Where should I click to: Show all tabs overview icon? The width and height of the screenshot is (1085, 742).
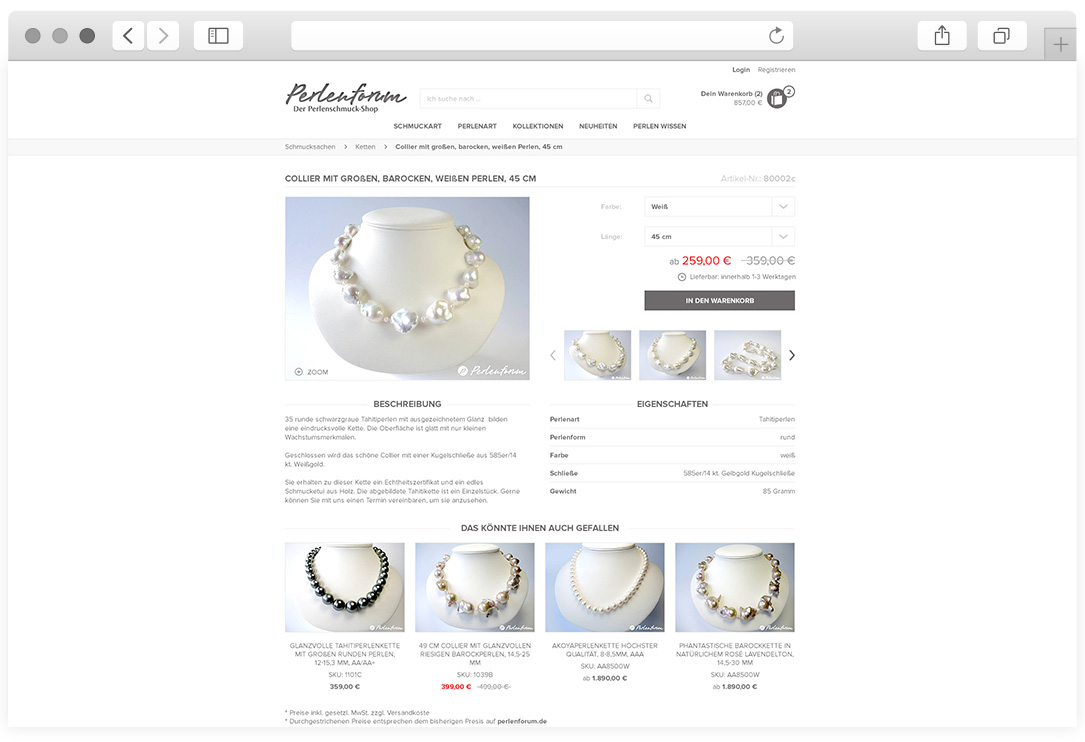(1001, 35)
